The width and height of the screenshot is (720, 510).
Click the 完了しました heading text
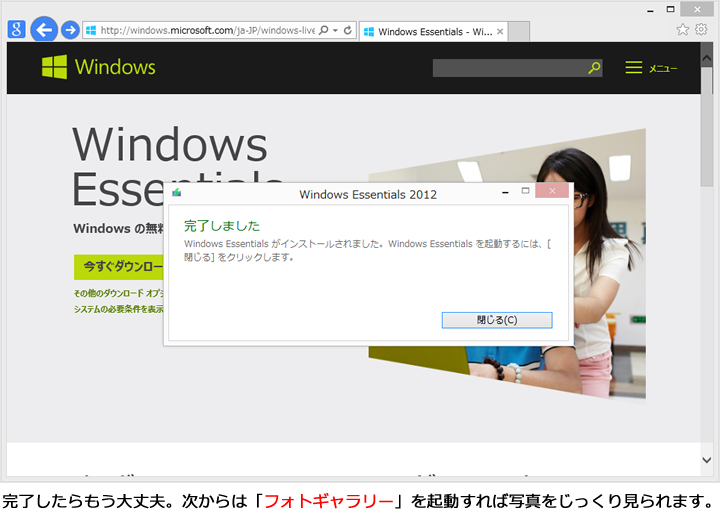(222, 226)
